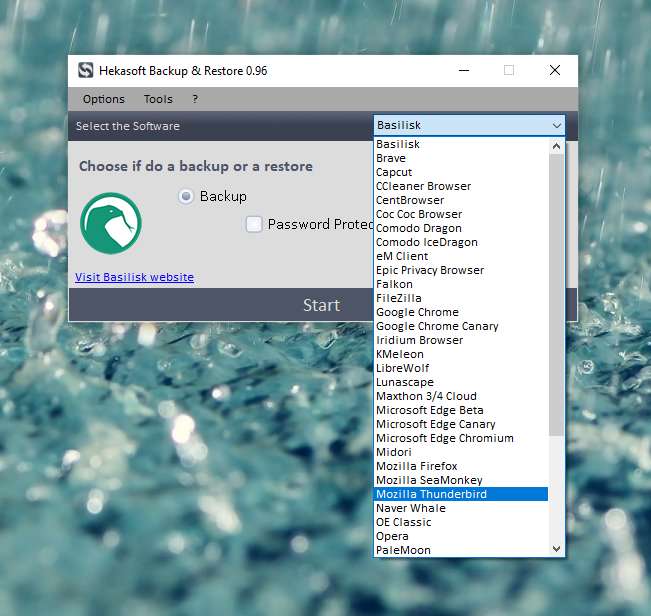Image resolution: width=651 pixels, height=616 pixels.
Task: Select PaleMoon entry
Action: (461, 550)
